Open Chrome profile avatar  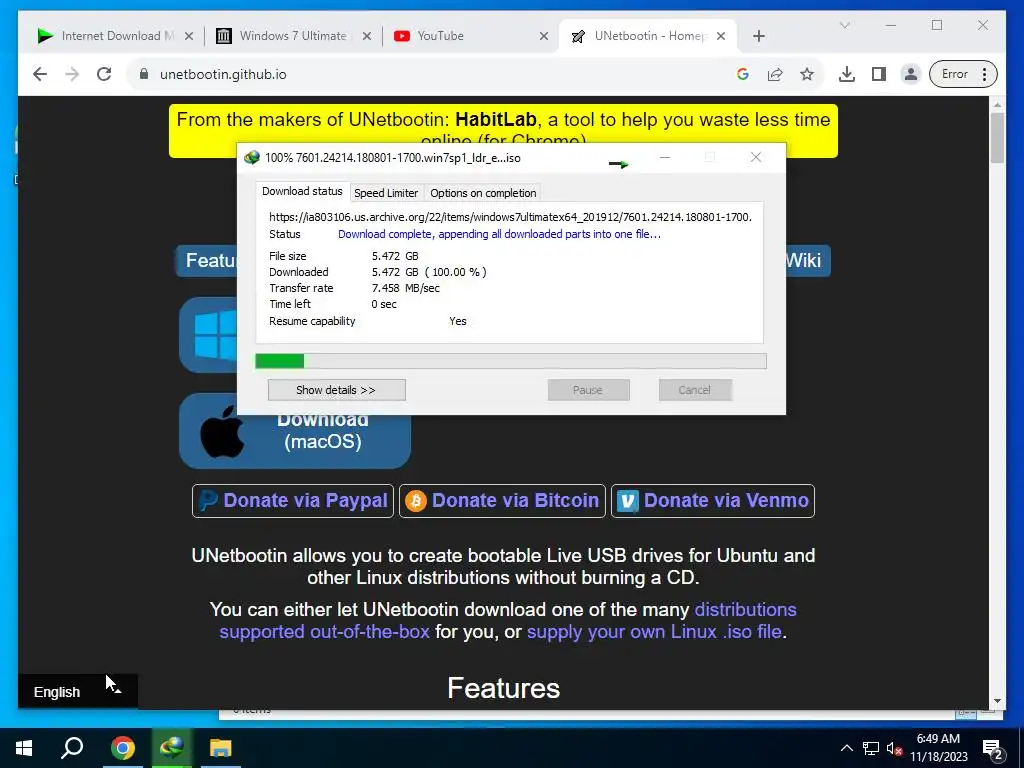pyautogui.click(x=910, y=74)
